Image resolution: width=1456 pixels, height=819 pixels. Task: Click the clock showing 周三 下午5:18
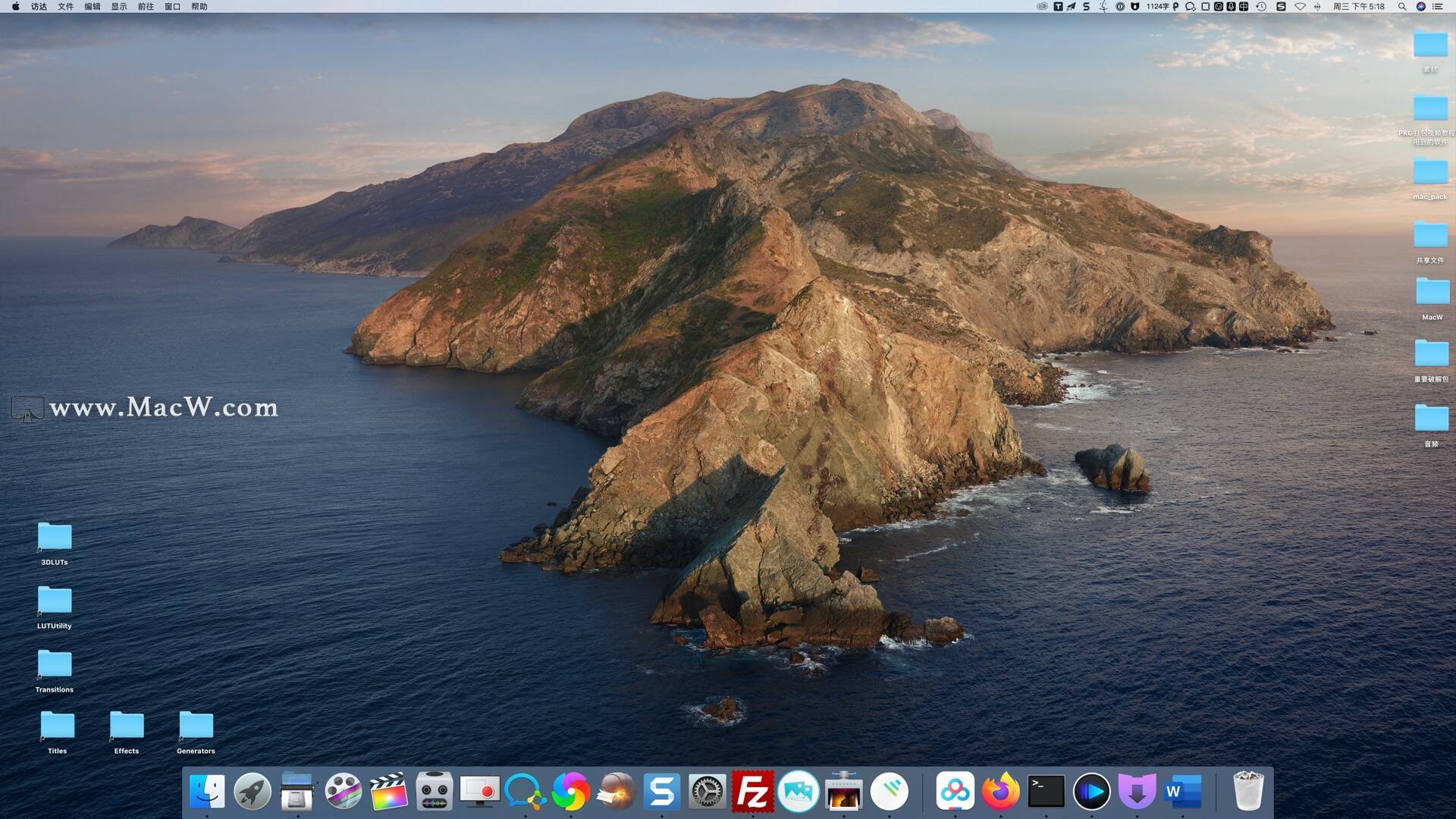pos(1359,7)
